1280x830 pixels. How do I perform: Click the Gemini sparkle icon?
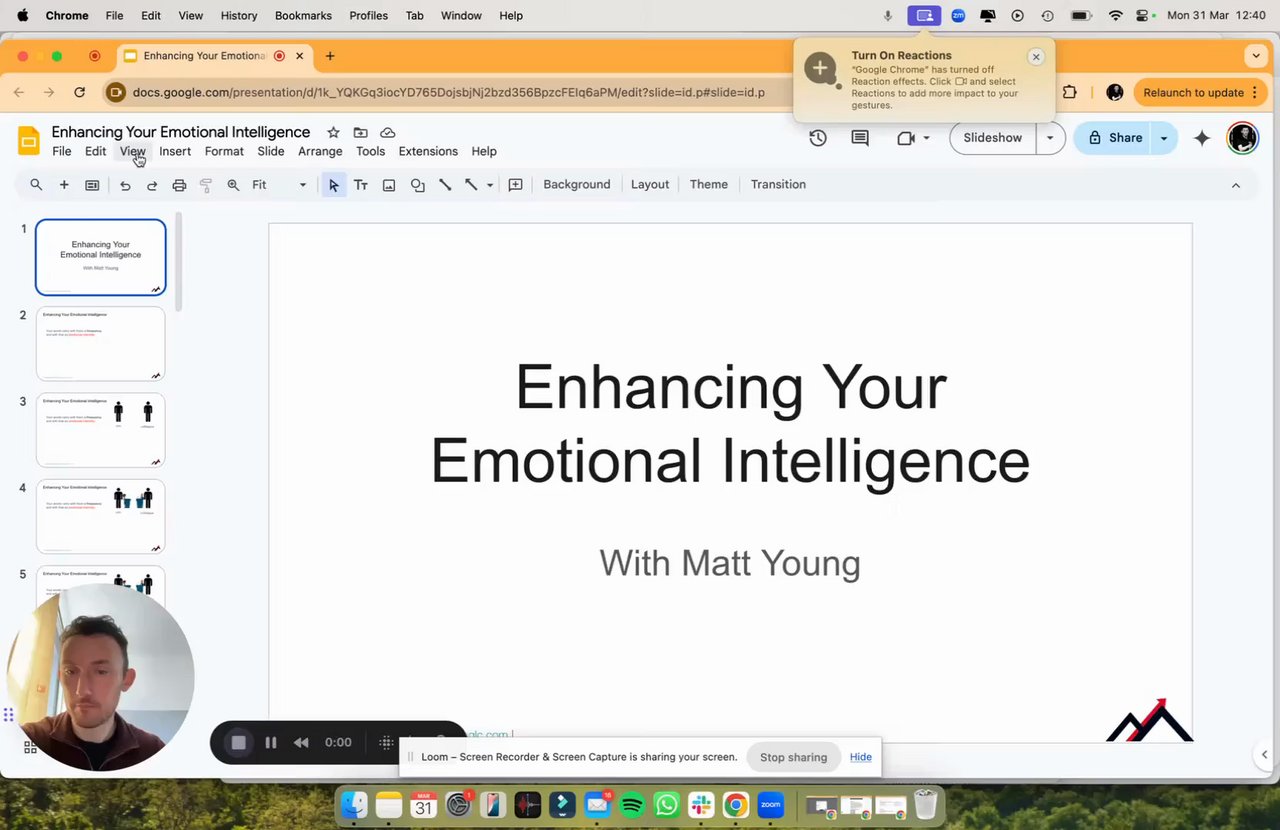1202,138
